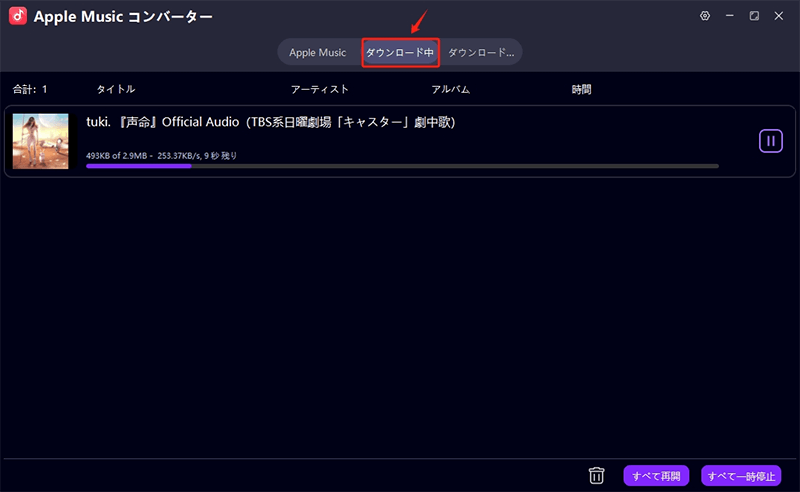Image resolution: width=800 pixels, height=492 pixels.
Task: Open the truncated ダウンロード... tab
Action: click(481, 52)
